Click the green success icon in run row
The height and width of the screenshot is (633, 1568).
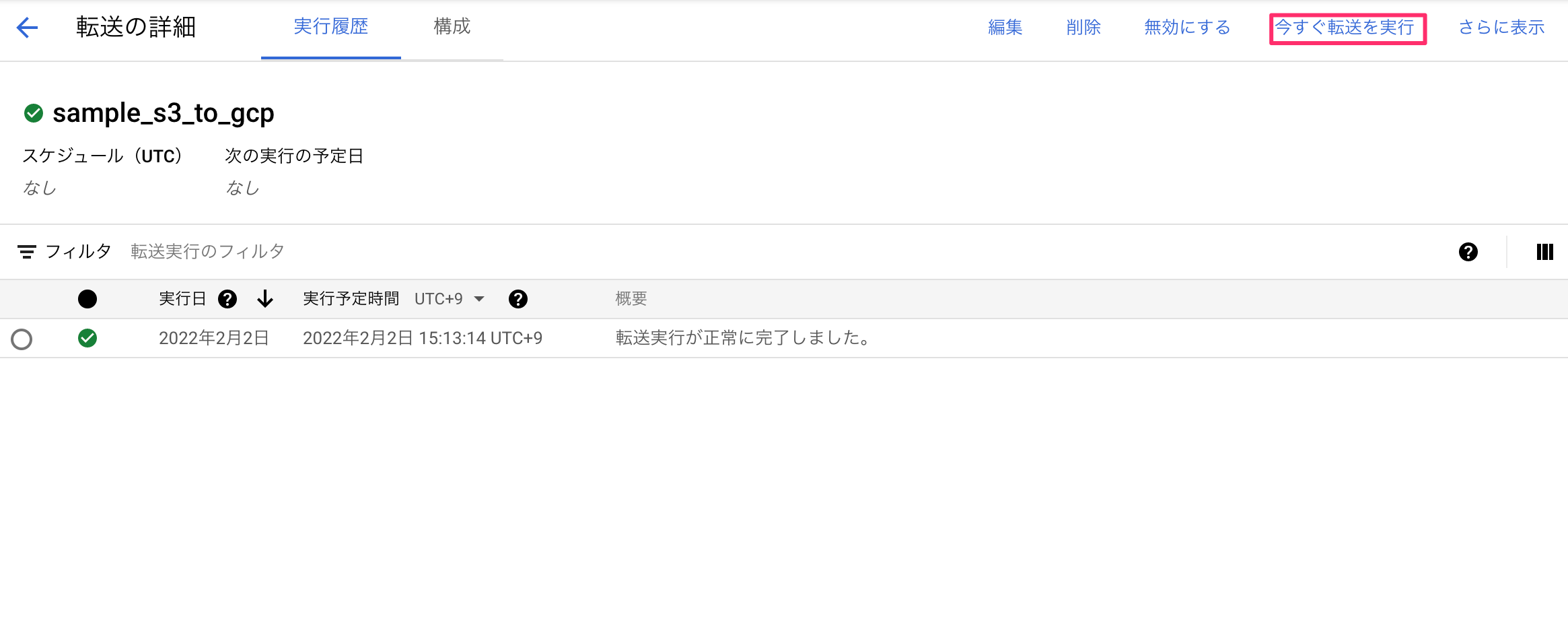[x=87, y=338]
